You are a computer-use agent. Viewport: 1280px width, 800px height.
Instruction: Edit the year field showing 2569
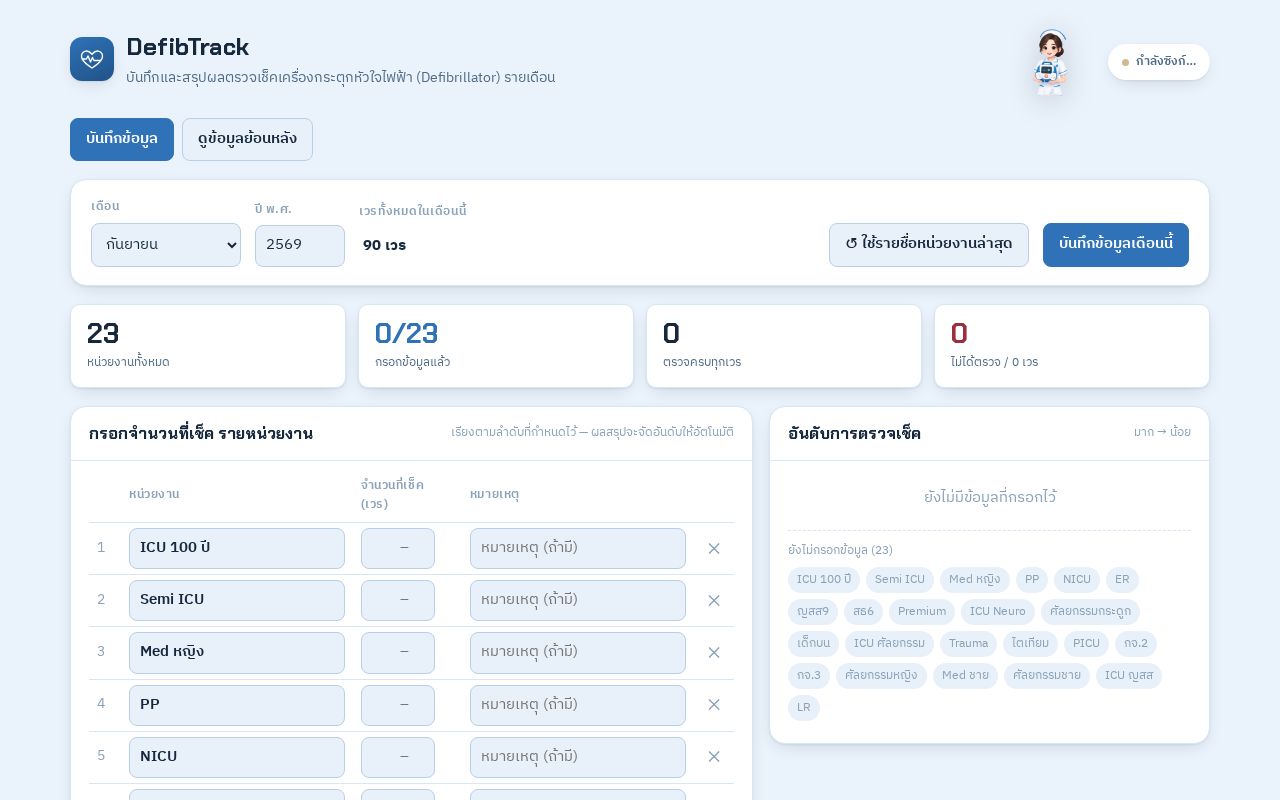pos(300,245)
